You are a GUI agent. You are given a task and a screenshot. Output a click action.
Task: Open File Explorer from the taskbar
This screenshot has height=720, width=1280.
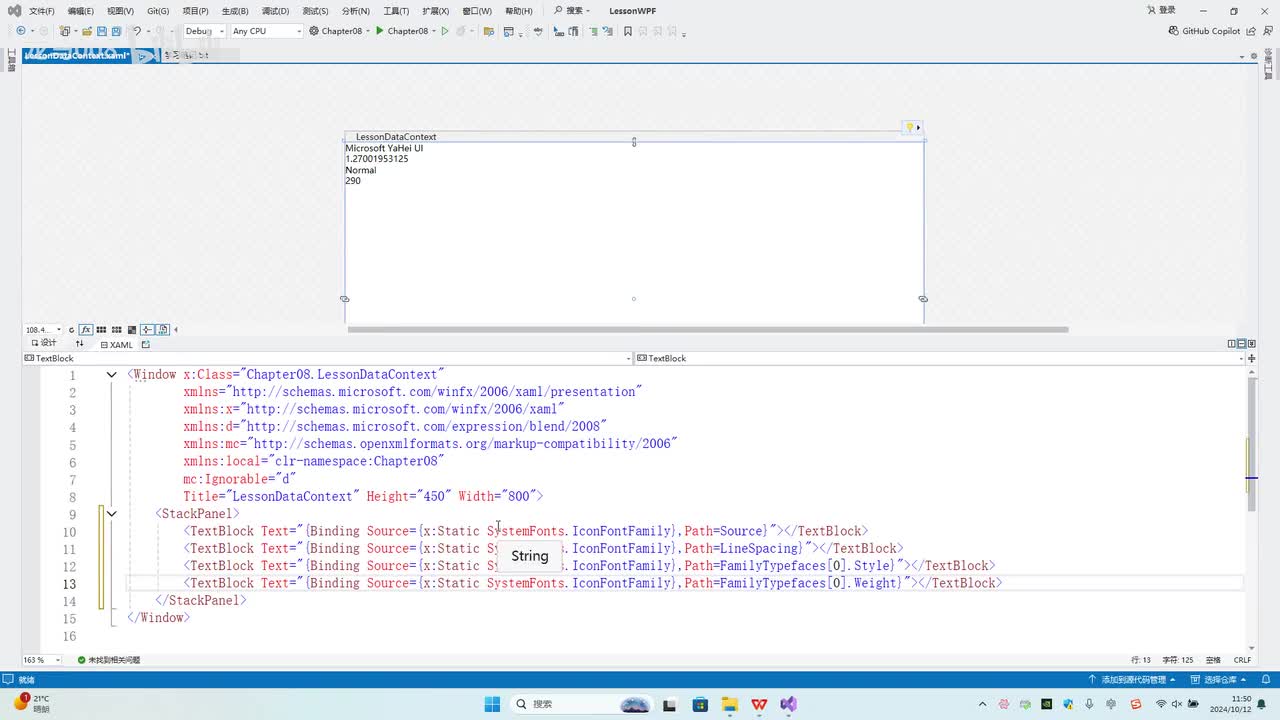tap(729, 704)
